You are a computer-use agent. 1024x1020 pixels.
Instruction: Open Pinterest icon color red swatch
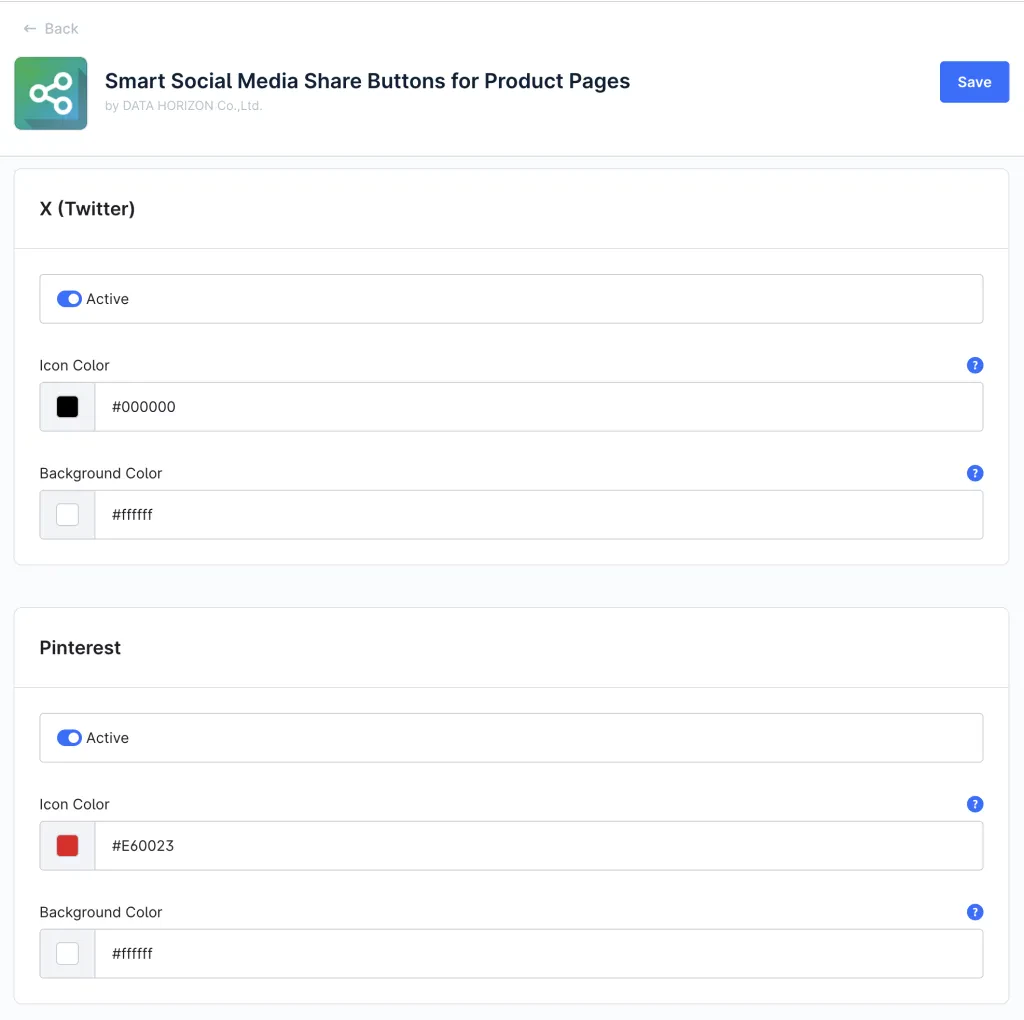click(67, 846)
